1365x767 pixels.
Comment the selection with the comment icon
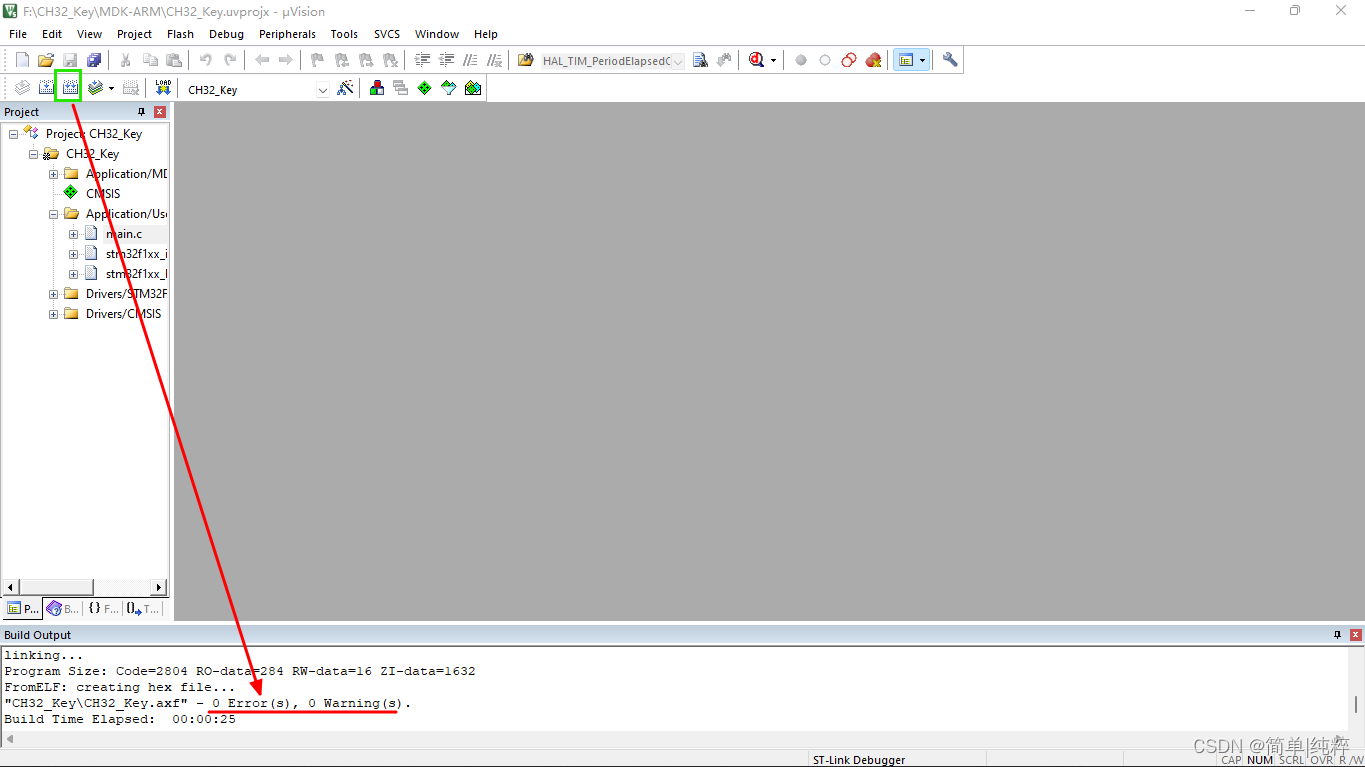(x=470, y=60)
